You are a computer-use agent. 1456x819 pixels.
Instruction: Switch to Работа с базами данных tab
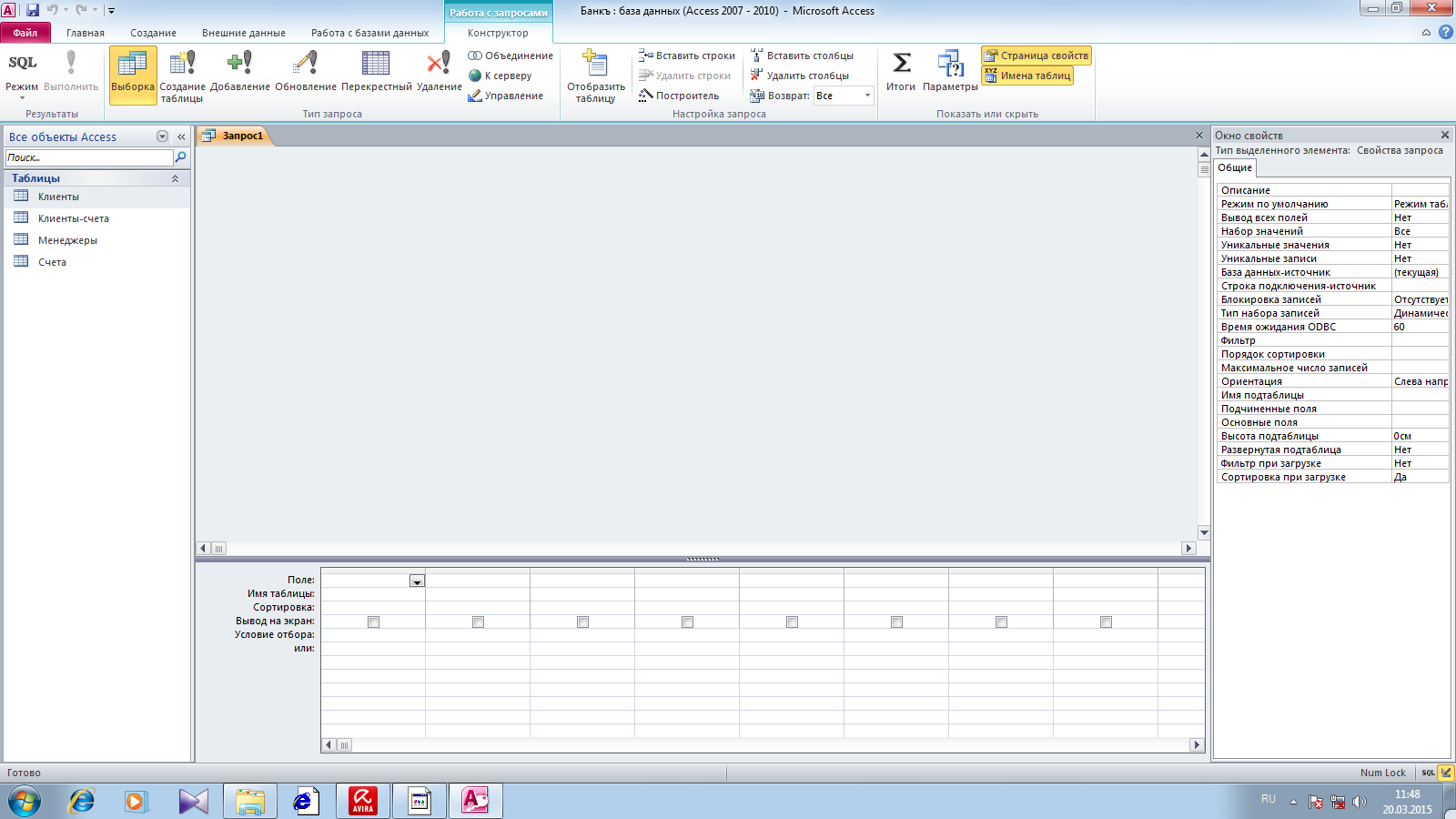click(369, 33)
